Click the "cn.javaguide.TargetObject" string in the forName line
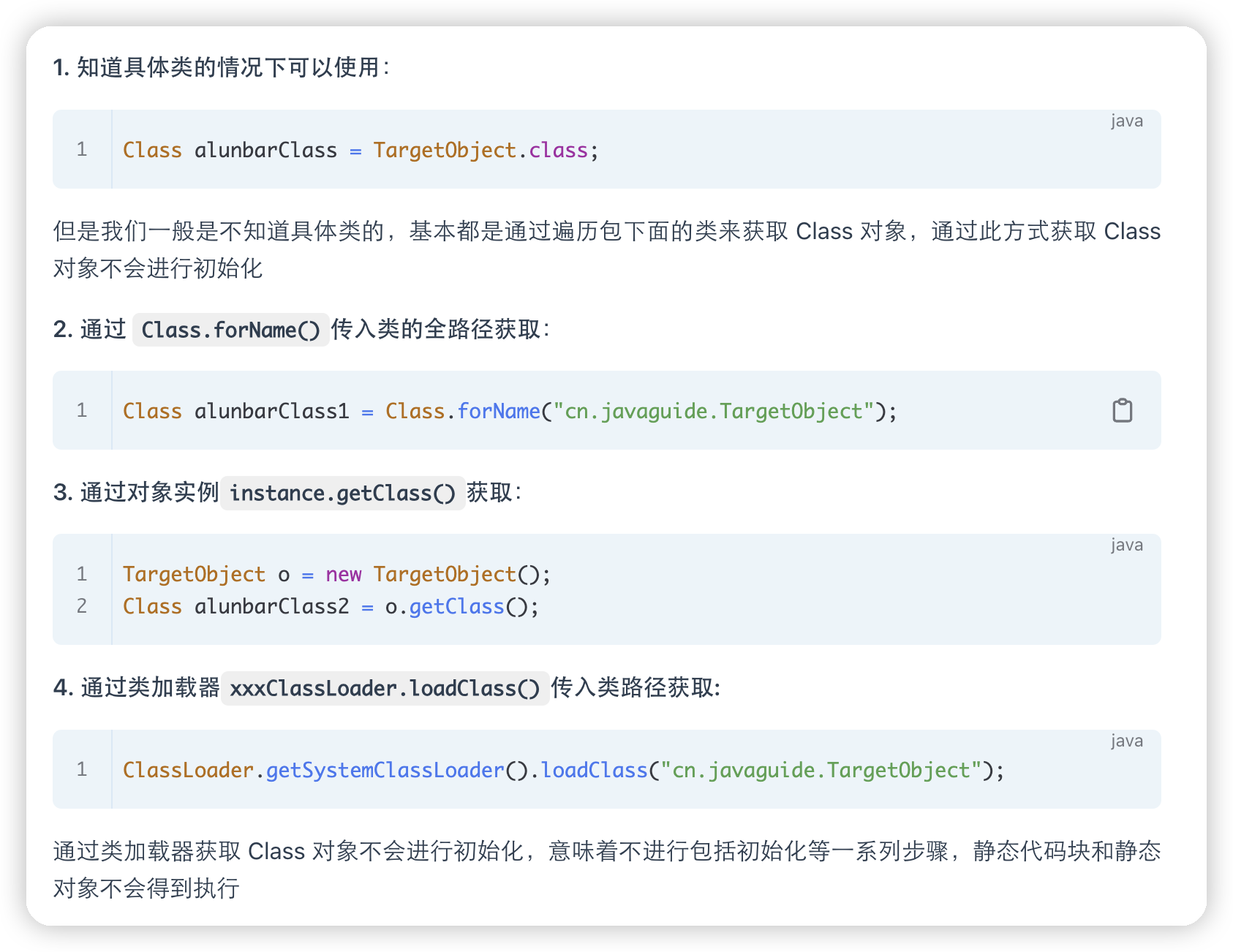This screenshot has width=1233, height=952. [x=714, y=412]
